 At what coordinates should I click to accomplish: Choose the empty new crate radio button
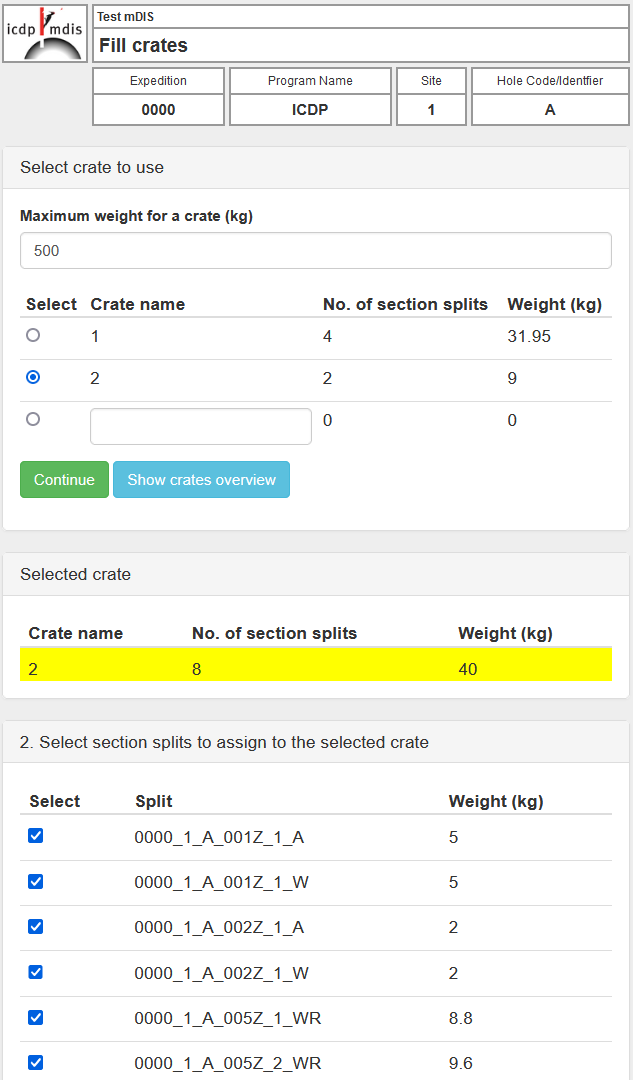31,419
